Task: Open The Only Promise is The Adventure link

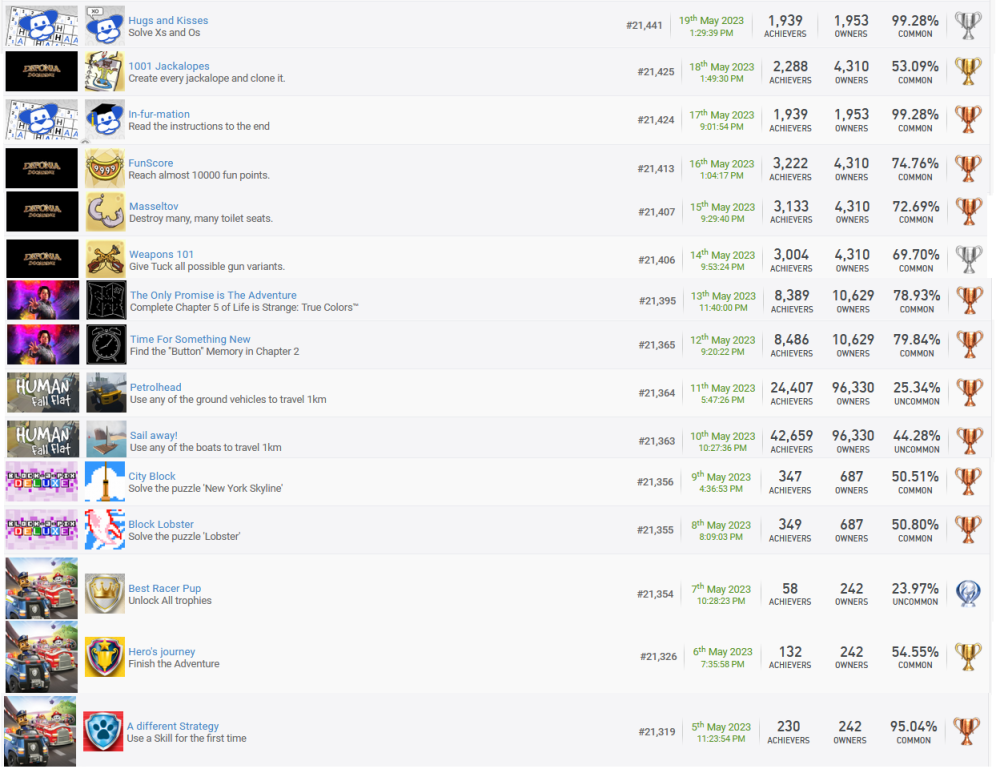Action: (x=213, y=296)
